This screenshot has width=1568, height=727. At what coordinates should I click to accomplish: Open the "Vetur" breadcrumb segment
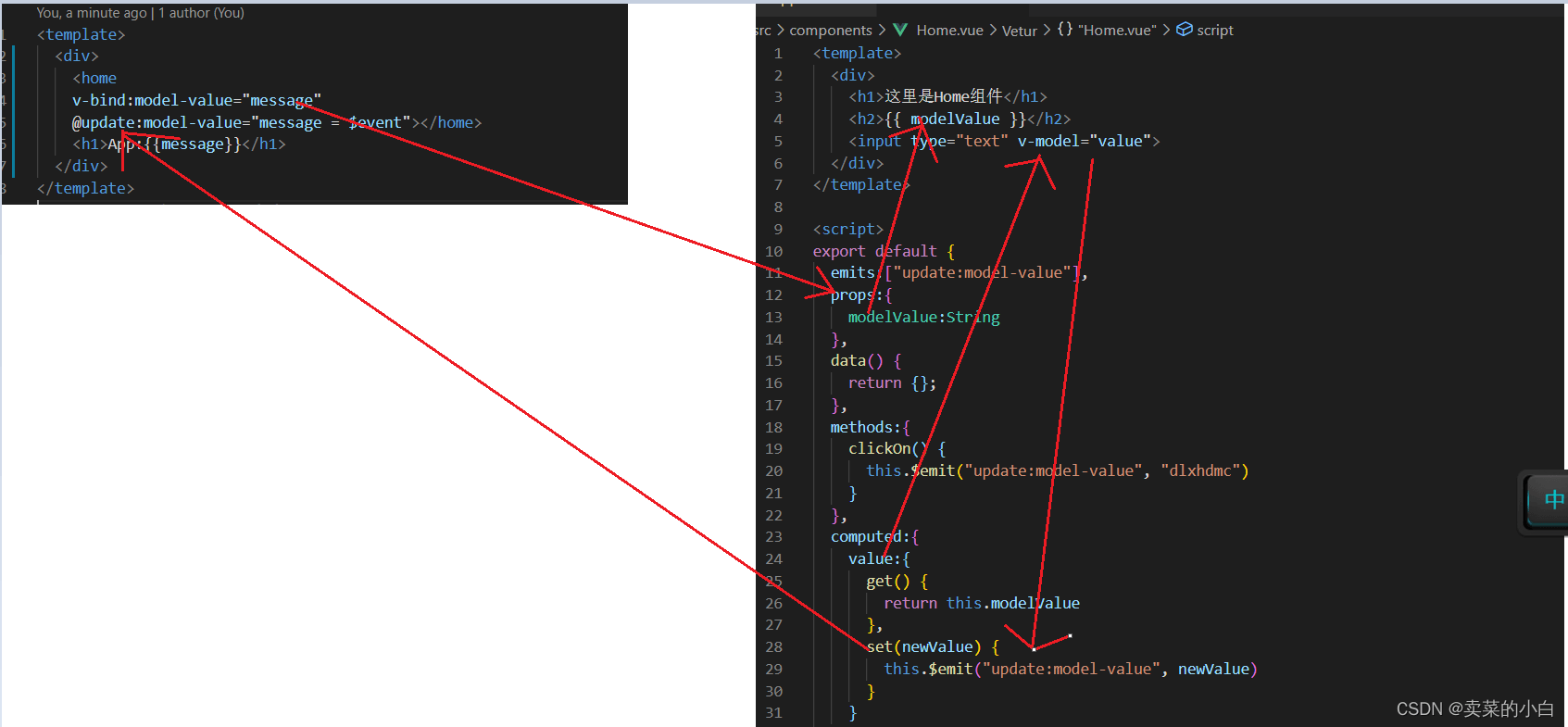[x=1019, y=31]
